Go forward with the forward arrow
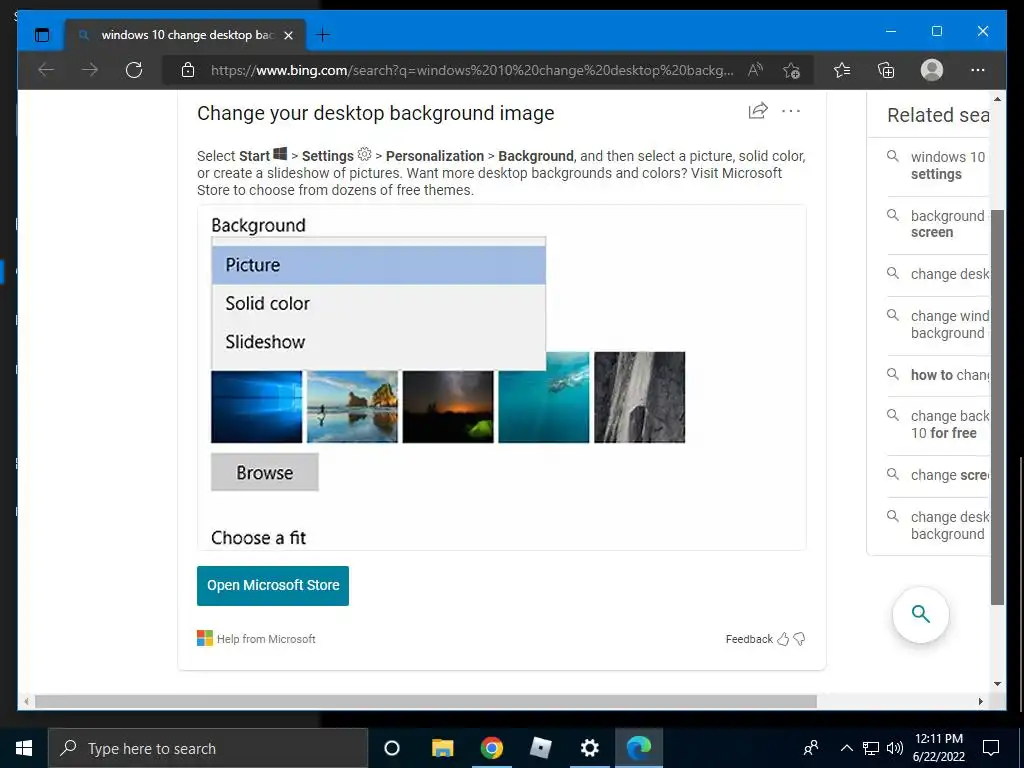This screenshot has width=1024, height=768. click(89, 70)
